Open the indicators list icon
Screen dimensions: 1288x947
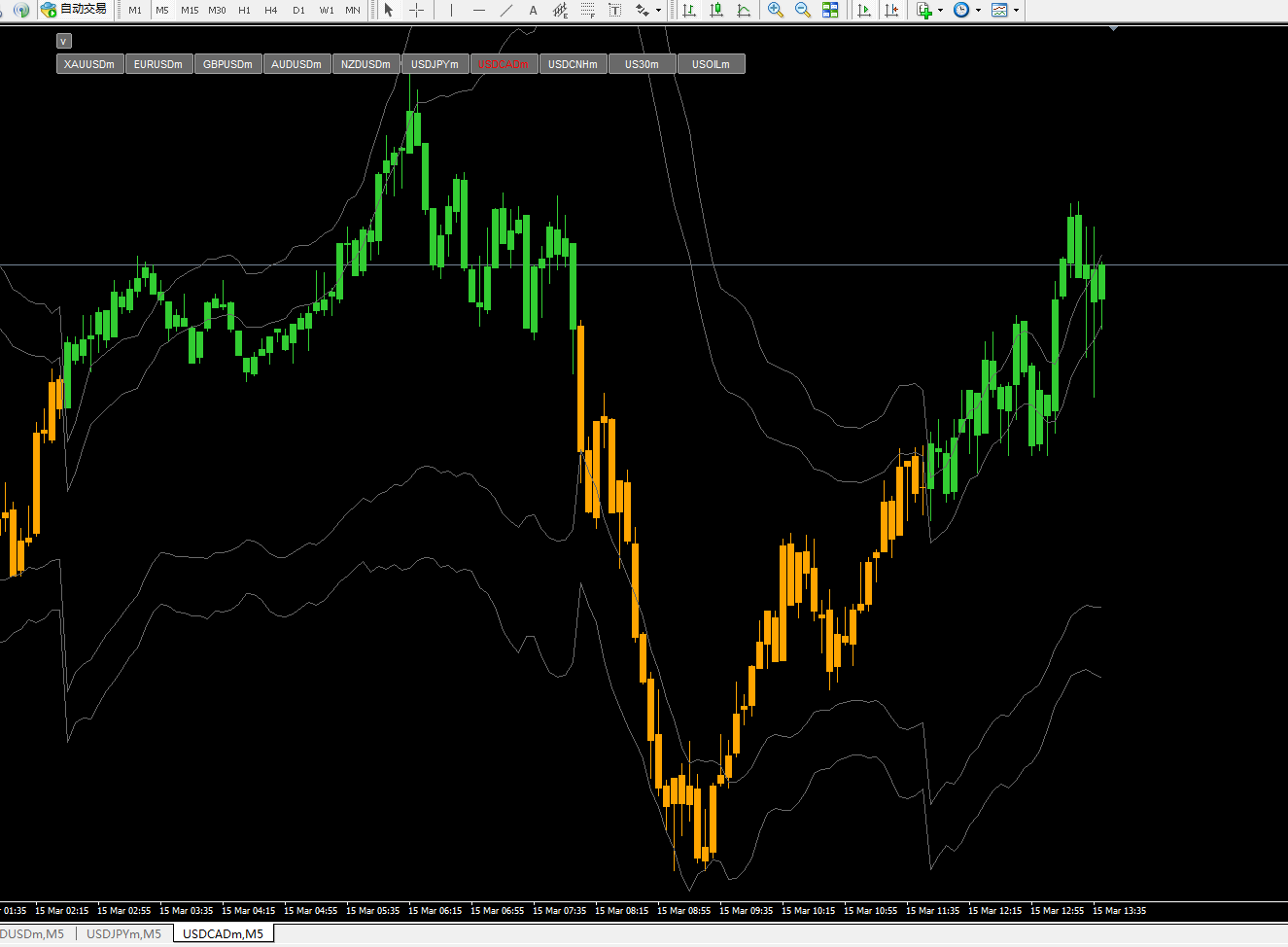(923, 10)
